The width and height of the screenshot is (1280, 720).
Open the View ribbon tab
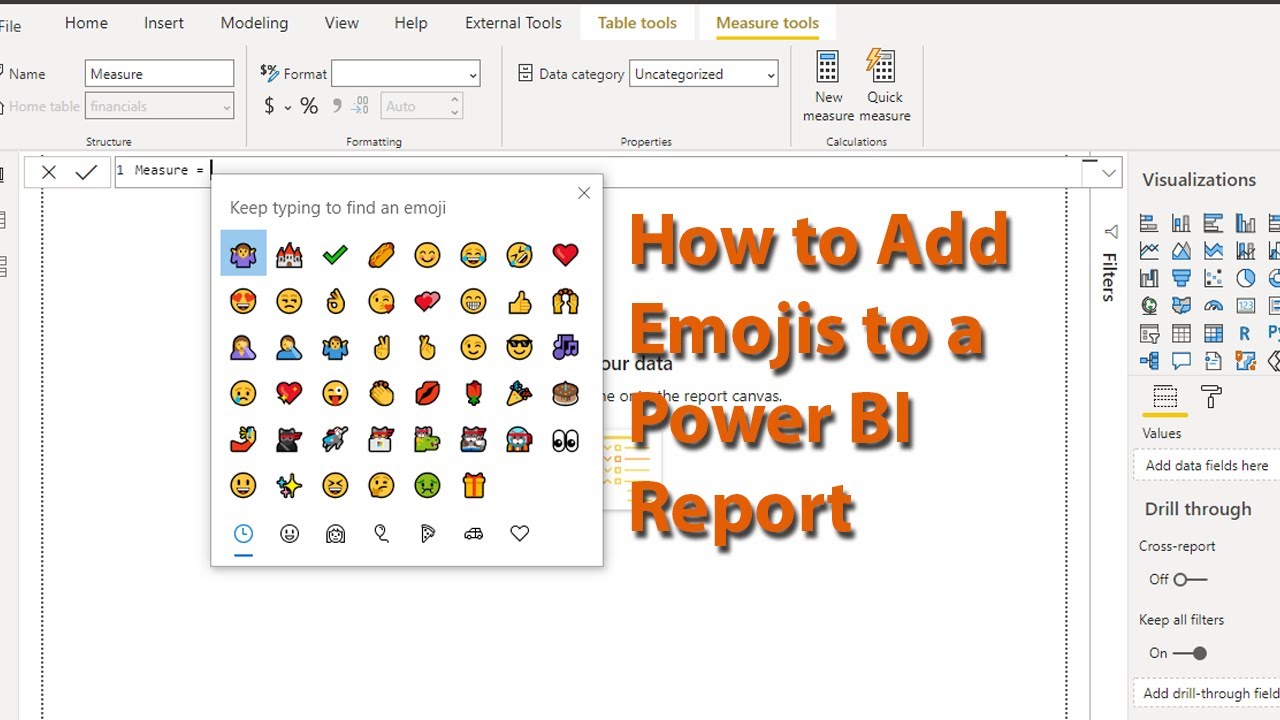(342, 23)
